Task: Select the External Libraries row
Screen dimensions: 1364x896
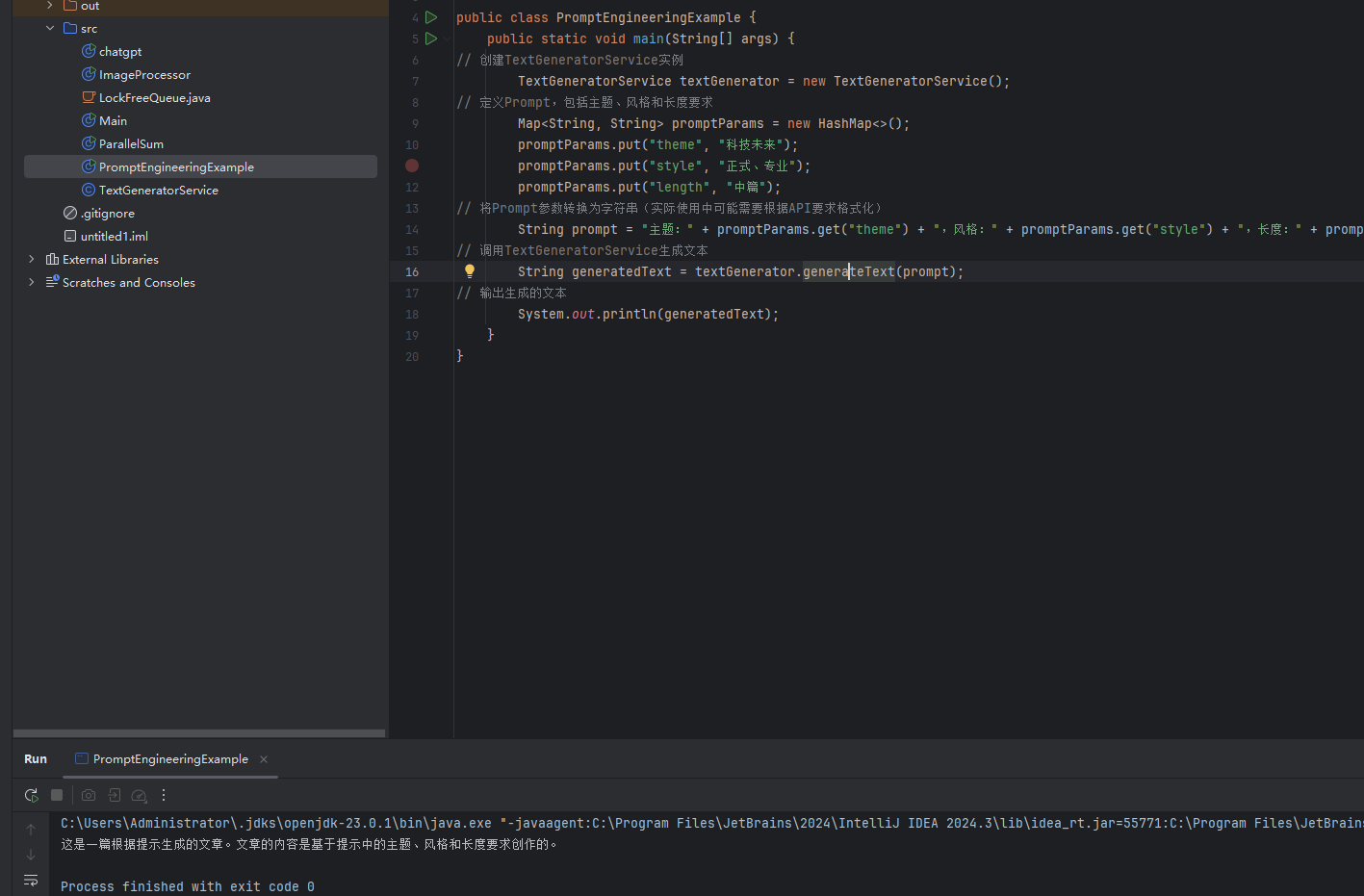Action: [200, 259]
